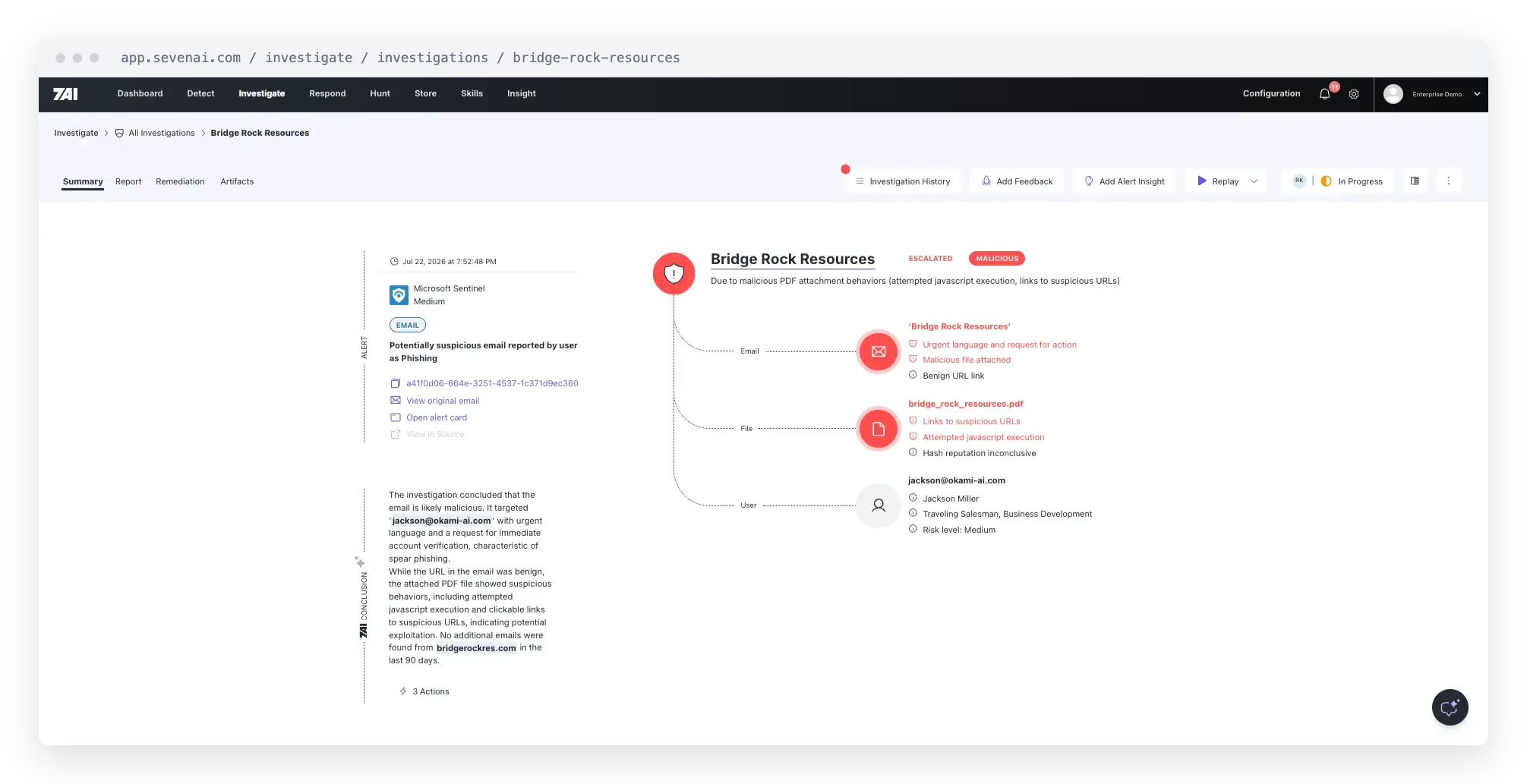Switch to the Artifacts tab

tap(237, 181)
